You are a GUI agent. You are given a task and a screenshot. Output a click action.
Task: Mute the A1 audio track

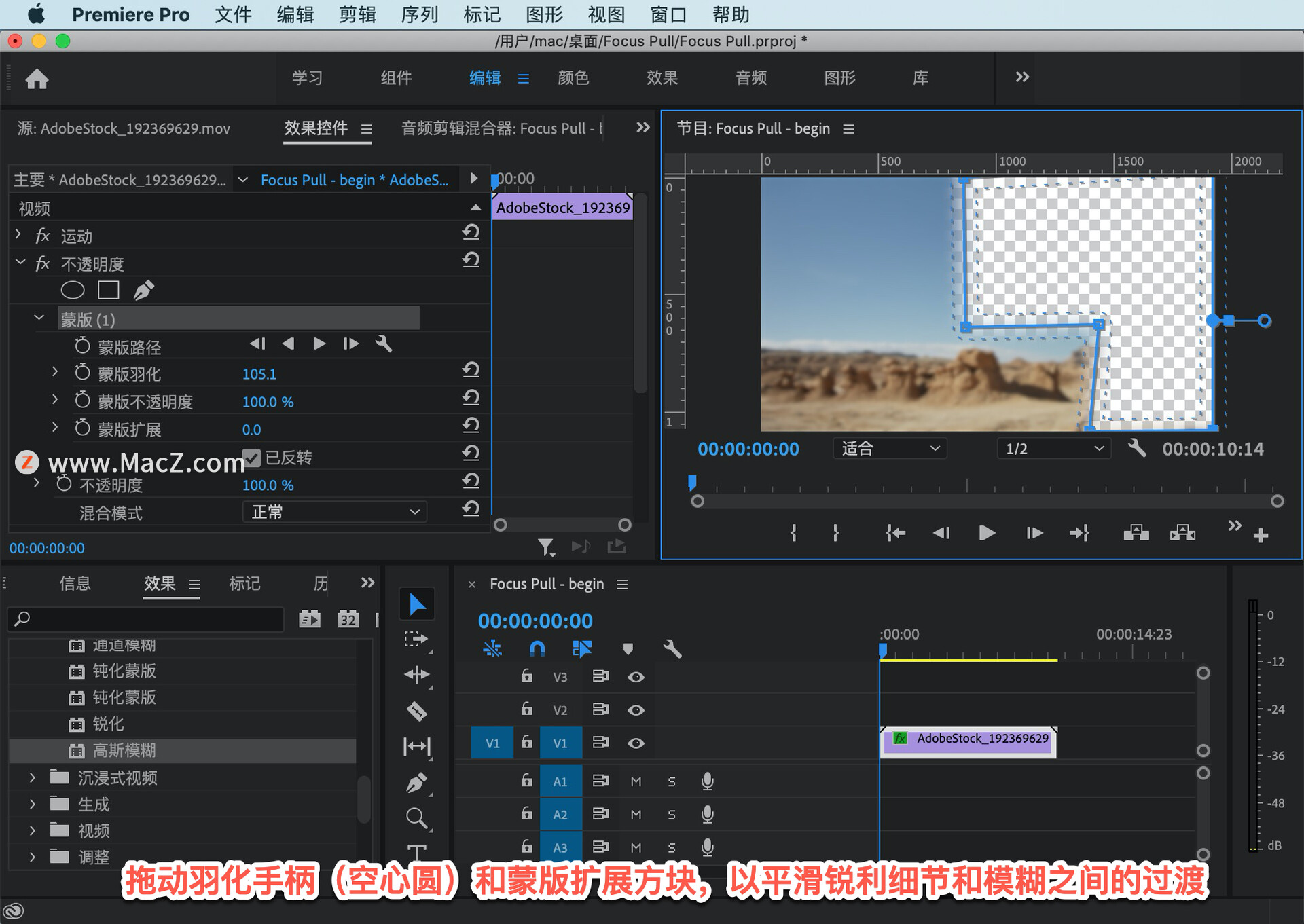[636, 781]
